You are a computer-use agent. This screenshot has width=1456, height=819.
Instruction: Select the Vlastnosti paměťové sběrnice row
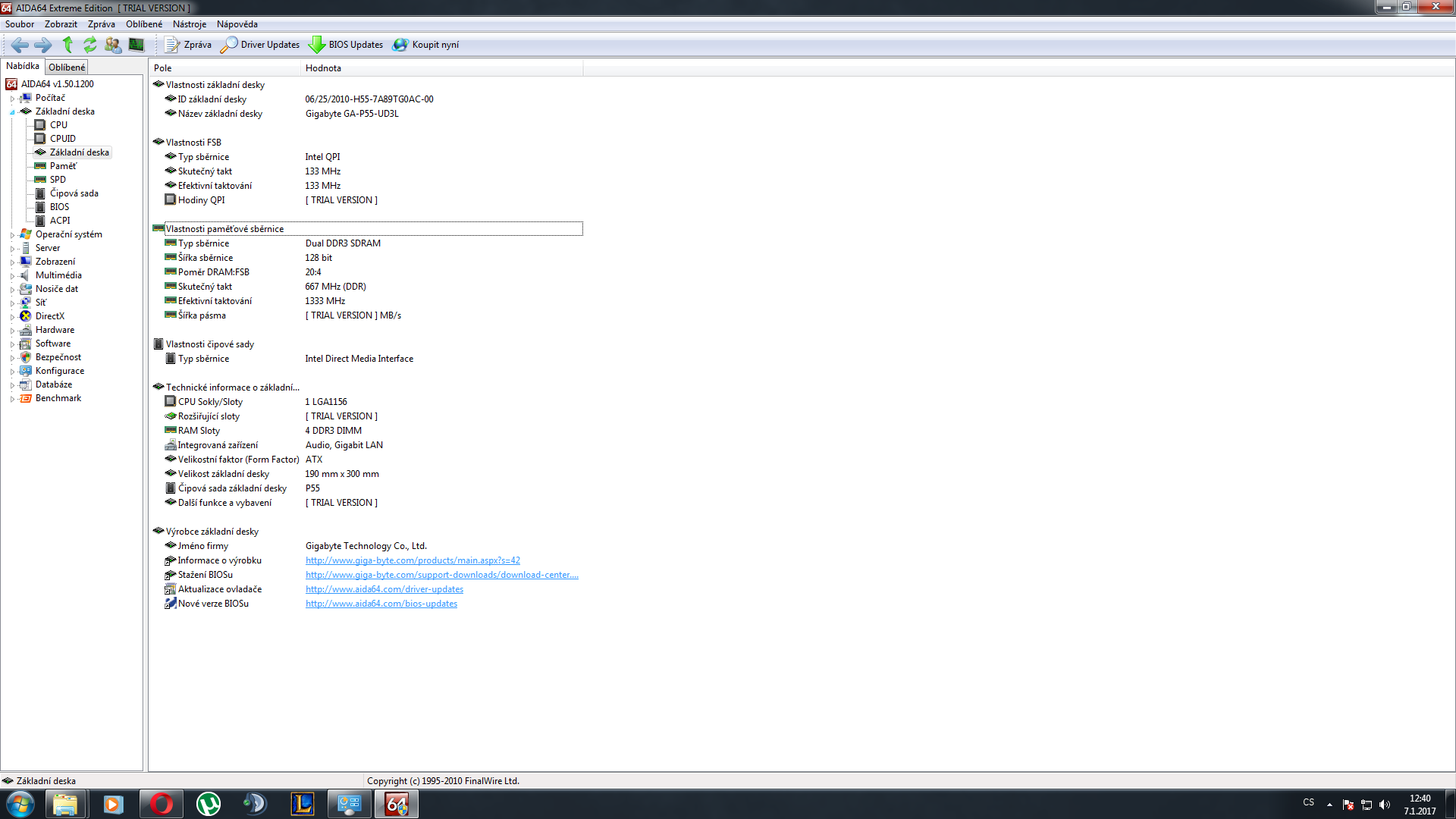(x=367, y=229)
